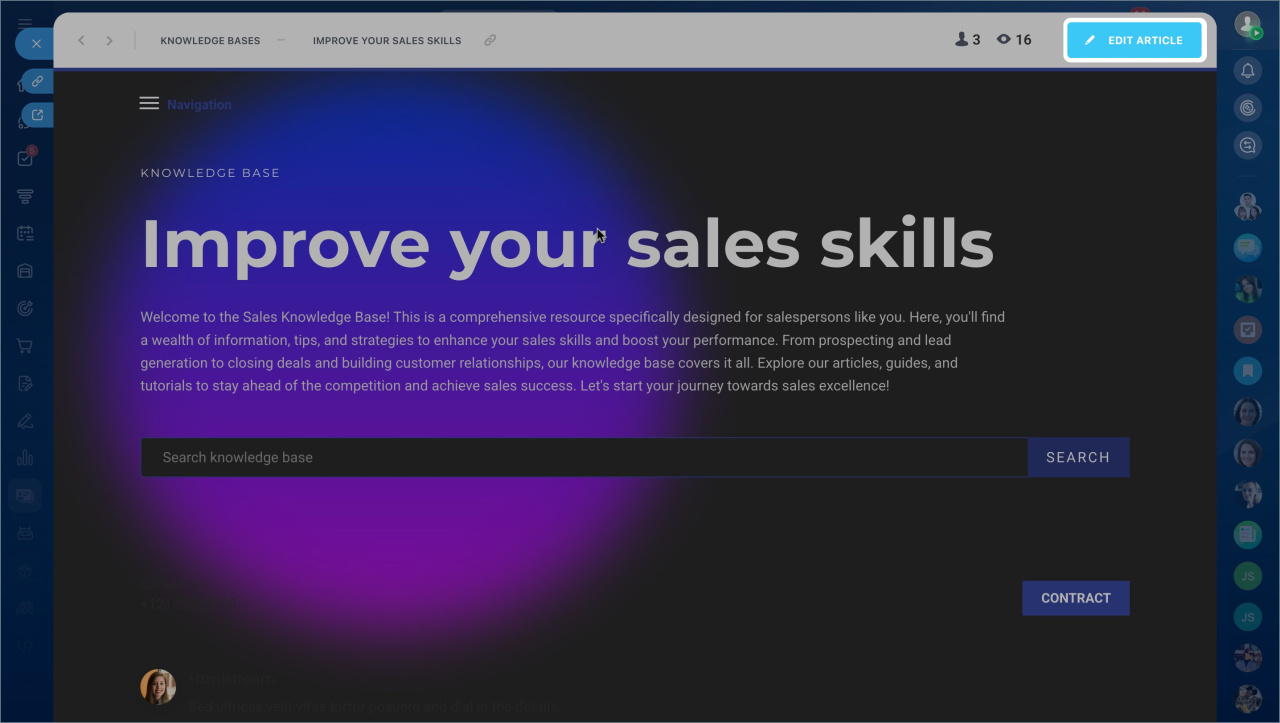Viewport: 1280px width, 723px height.
Task: Click the Edit Article button
Action: (x=1134, y=41)
